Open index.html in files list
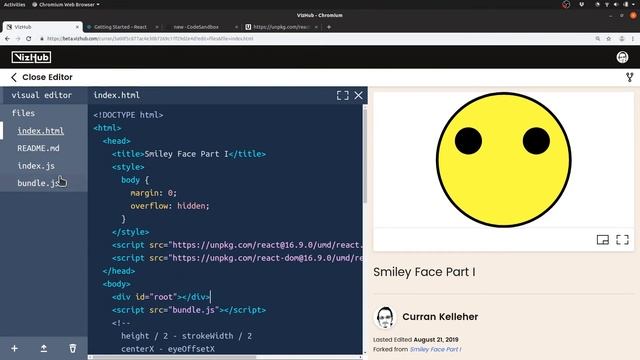The width and height of the screenshot is (640, 360). pos(40,131)
